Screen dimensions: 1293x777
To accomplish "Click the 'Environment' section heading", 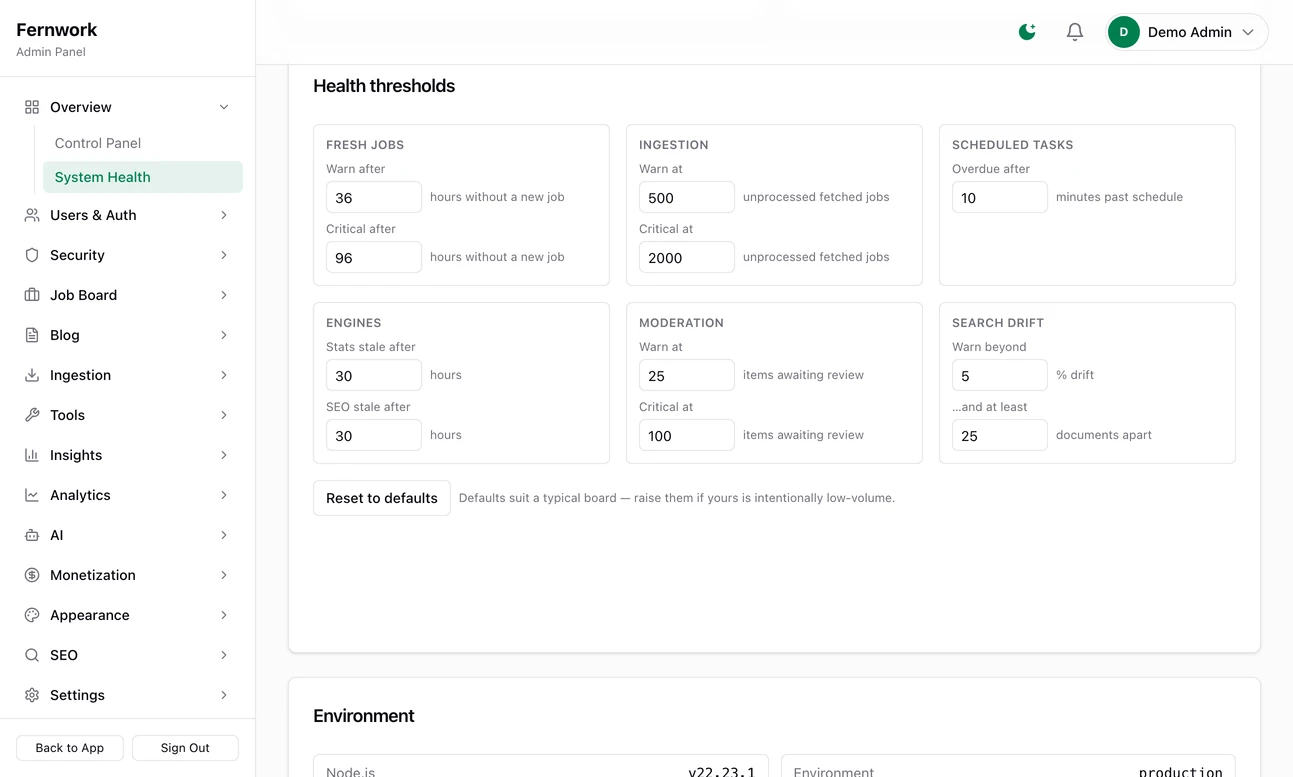I will tap(364, 716).
